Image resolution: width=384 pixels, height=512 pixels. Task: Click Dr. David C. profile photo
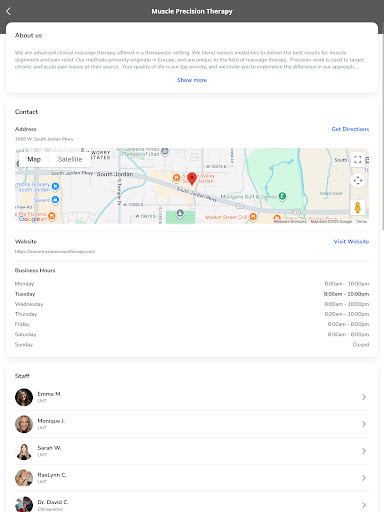click(x=24, y=504)
